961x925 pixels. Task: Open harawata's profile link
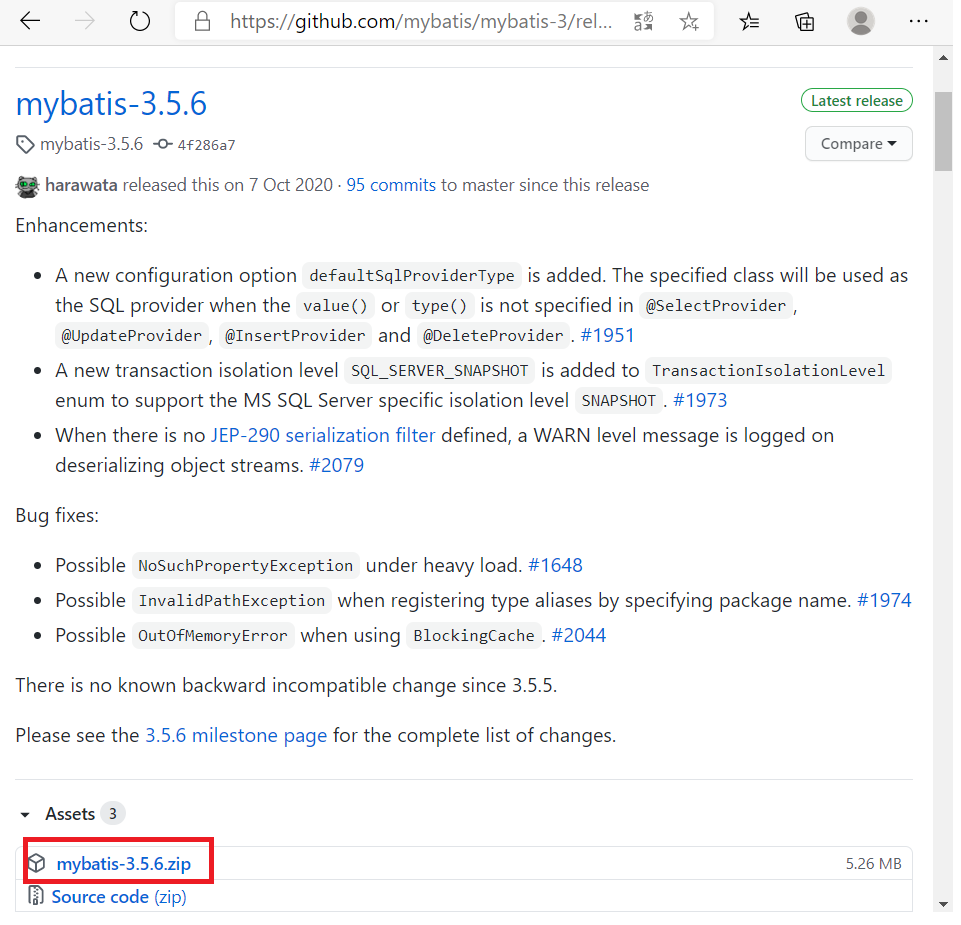pos(81,185)
